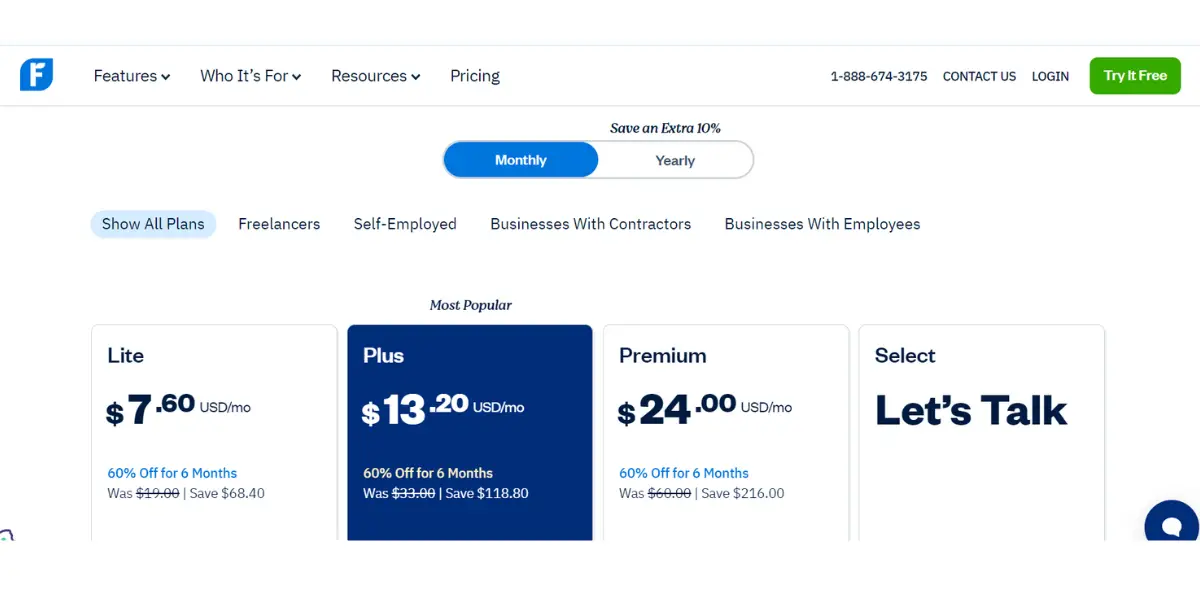Click the CONTACT US link

pos(979,76)
